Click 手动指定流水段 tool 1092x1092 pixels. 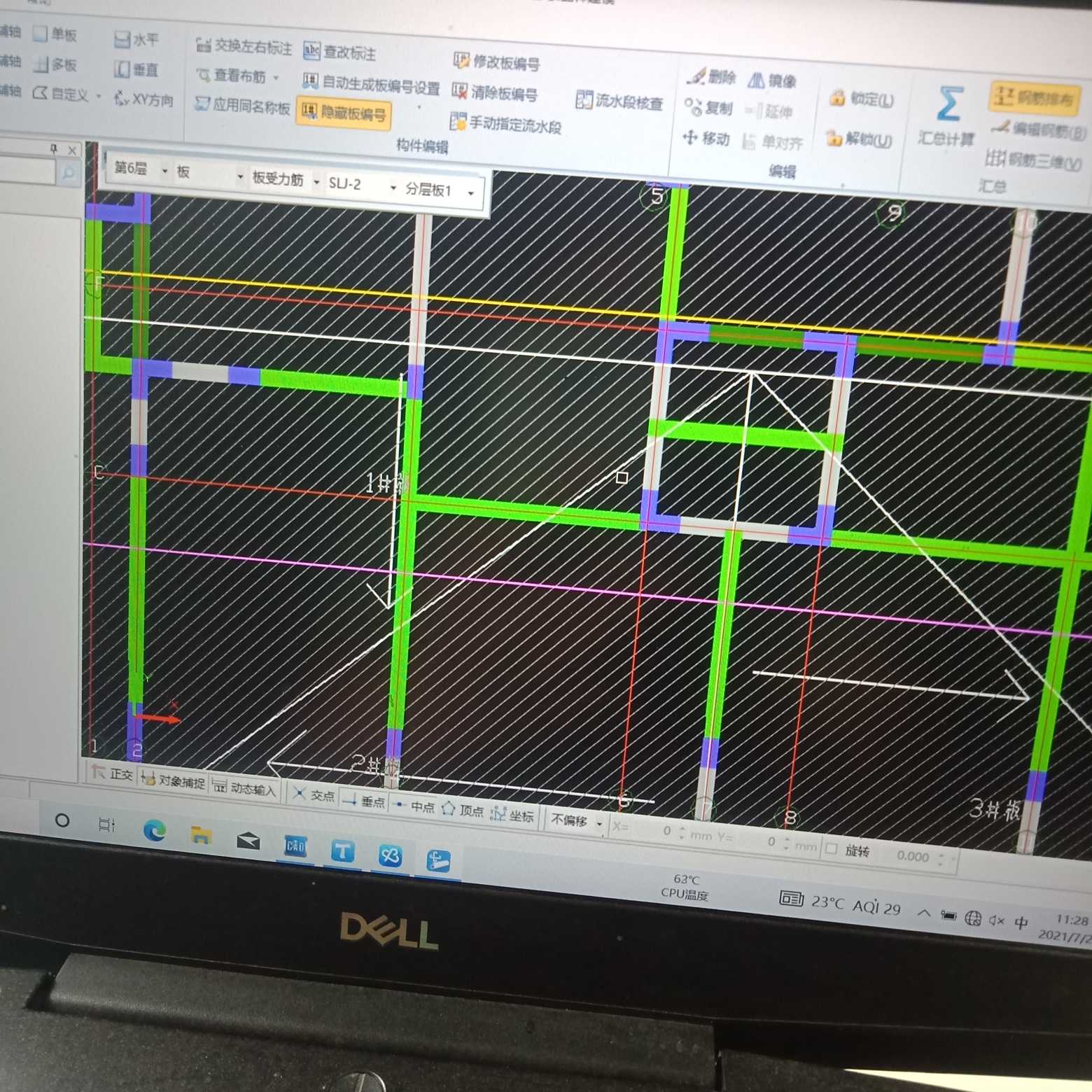[505, 124]
